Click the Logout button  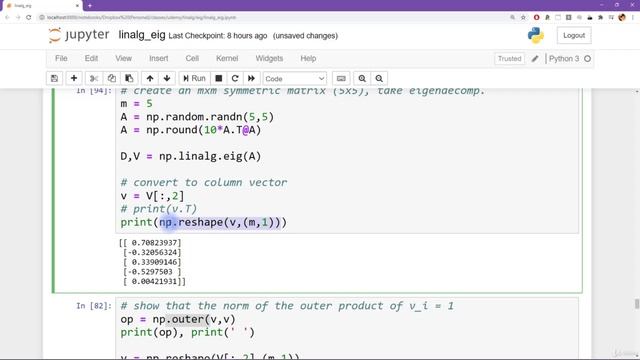[574, 36]
